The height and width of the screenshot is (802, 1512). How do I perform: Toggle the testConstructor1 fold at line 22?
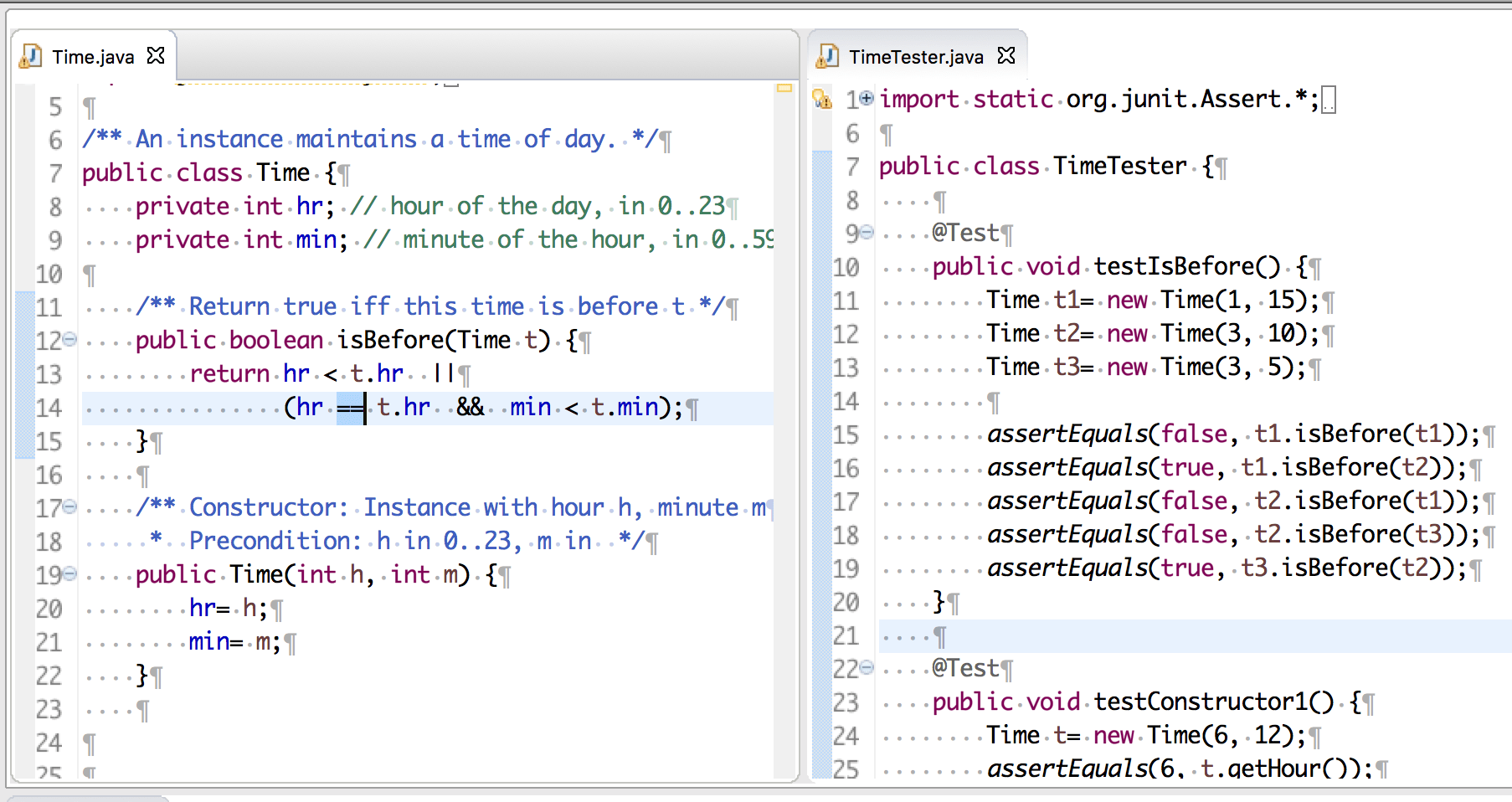coord(866,667)
